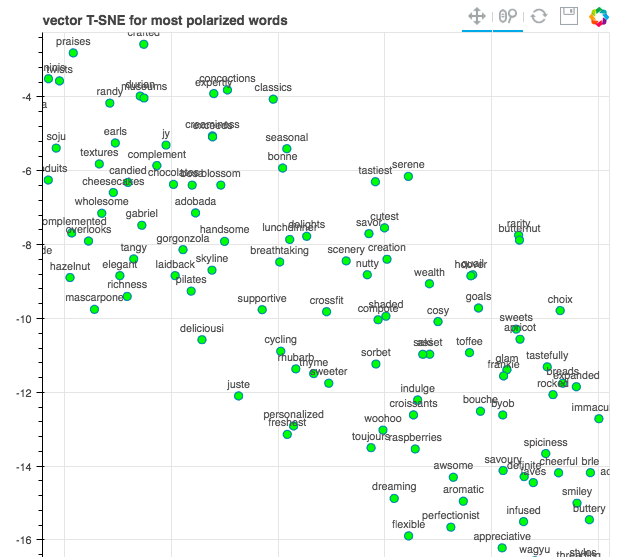Select the 'mascarpone' green dot

(94, 310)
